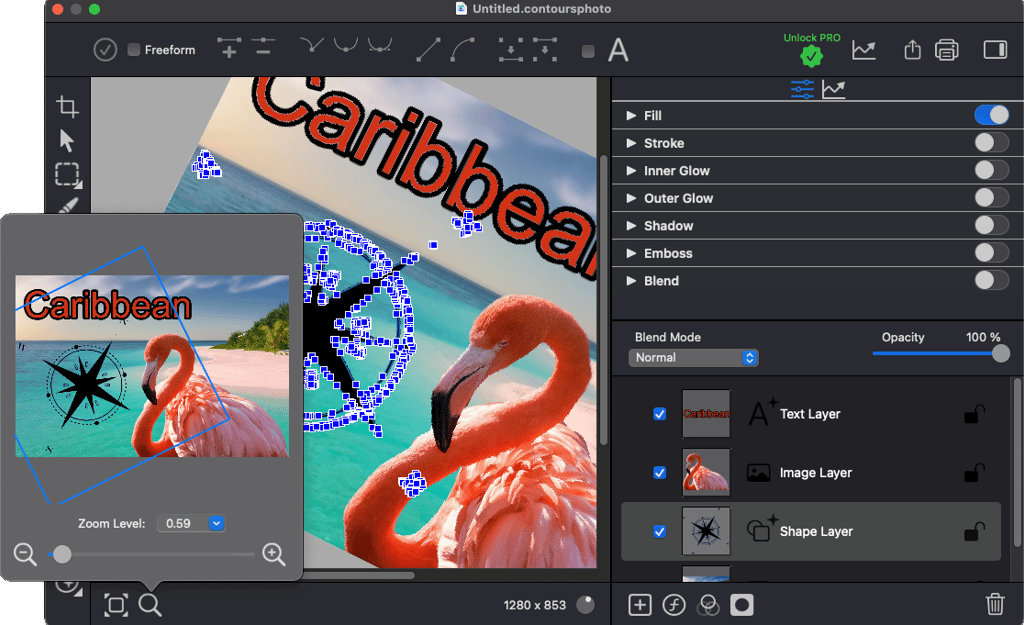Click the layer effects f icon
Screen dimensions: 1024x625
673,605
